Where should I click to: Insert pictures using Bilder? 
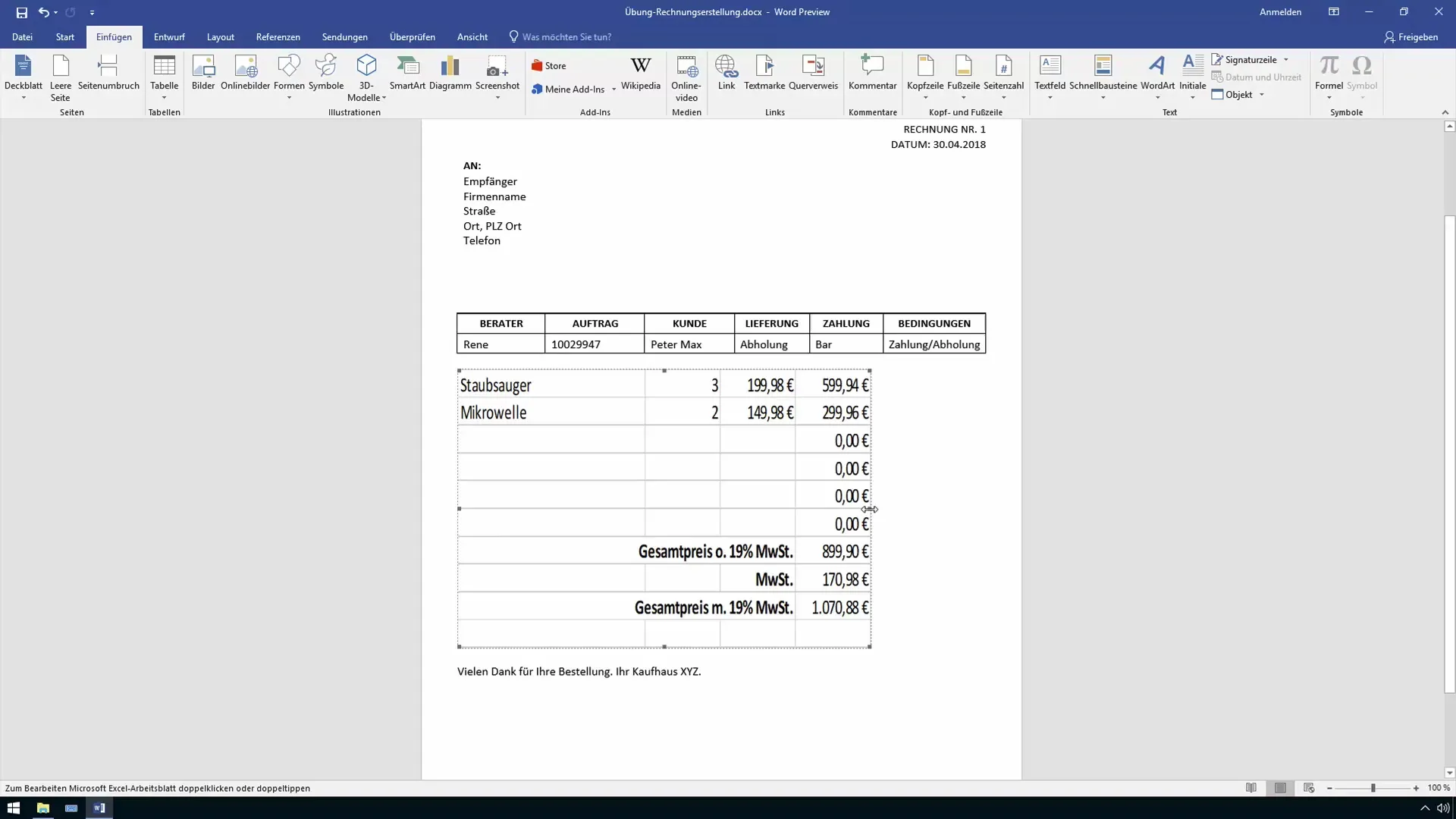click(x=203, y=74)
